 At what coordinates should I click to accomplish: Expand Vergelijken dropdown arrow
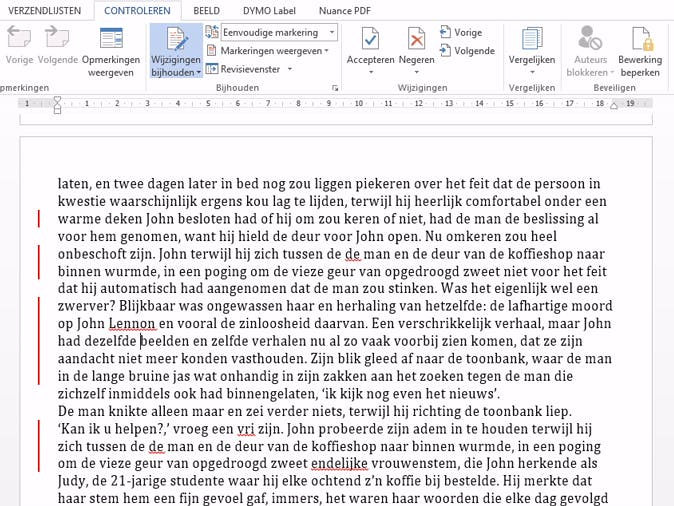(x=532, y=72)
